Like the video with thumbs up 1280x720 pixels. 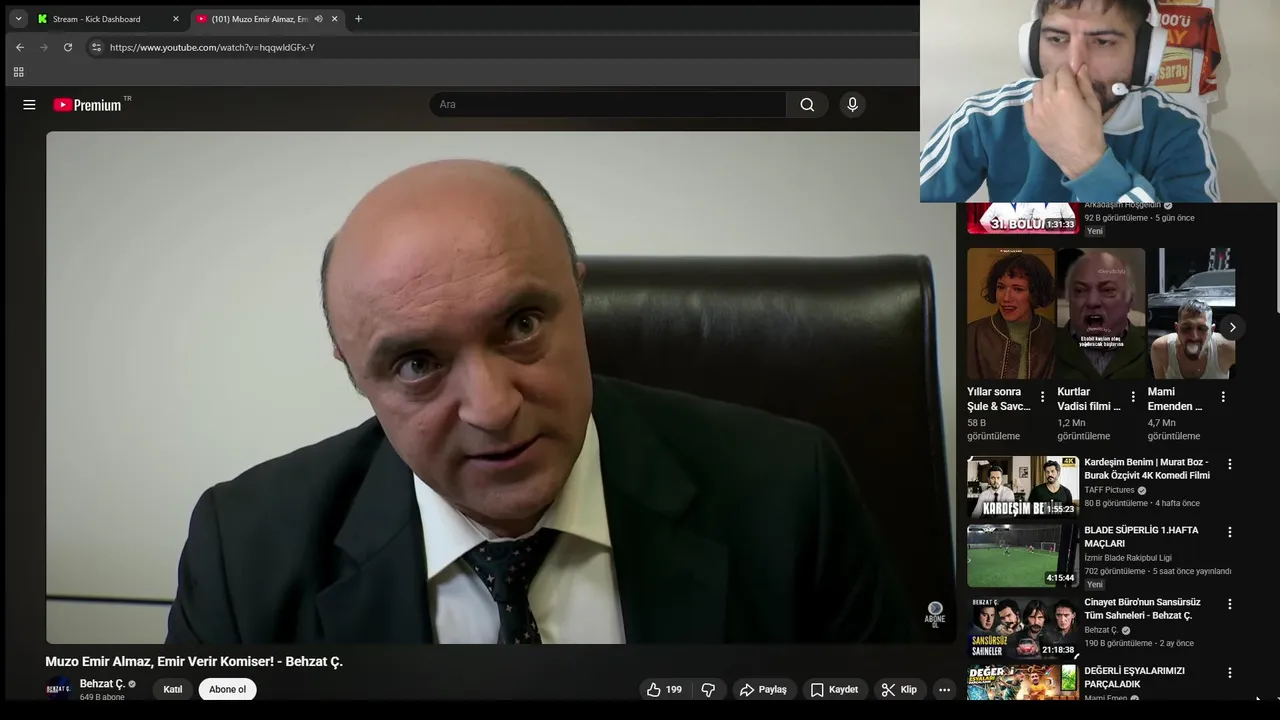(x=664, y=689)
